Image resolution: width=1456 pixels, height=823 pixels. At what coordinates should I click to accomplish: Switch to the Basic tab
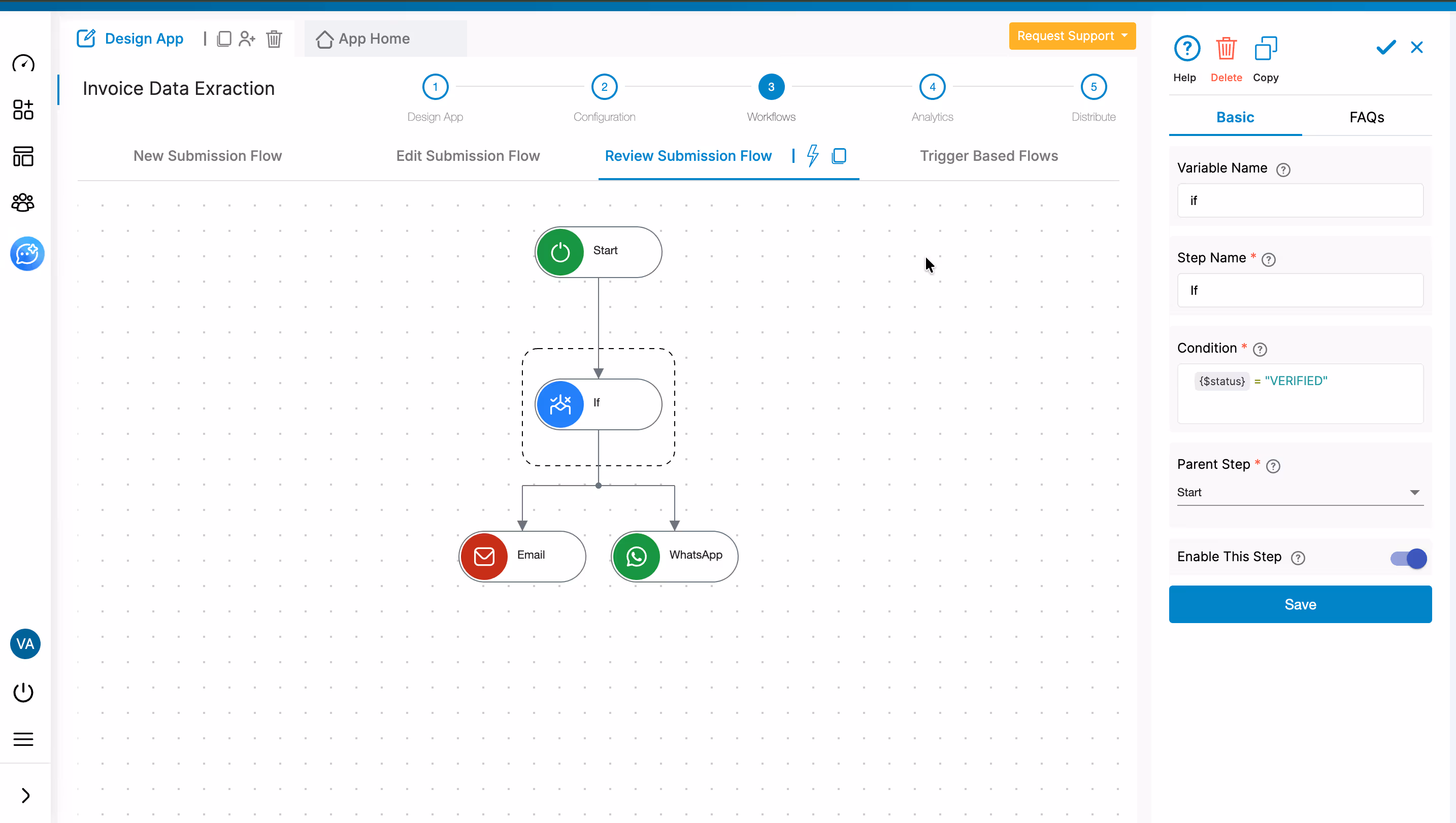1235,117
